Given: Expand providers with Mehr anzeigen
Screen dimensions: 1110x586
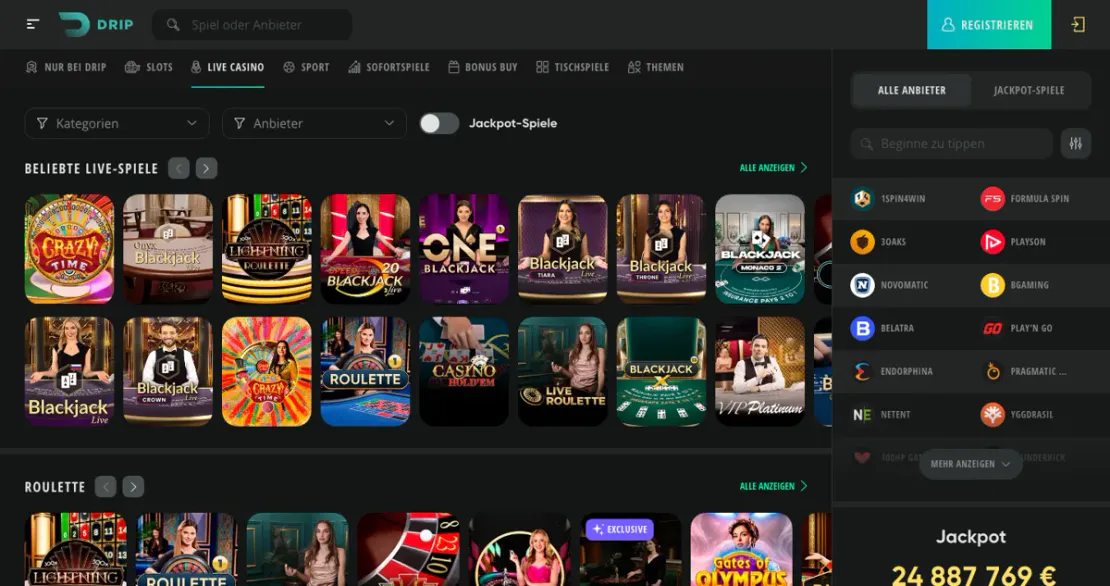Looking at the screenshot, I should 971,464.
